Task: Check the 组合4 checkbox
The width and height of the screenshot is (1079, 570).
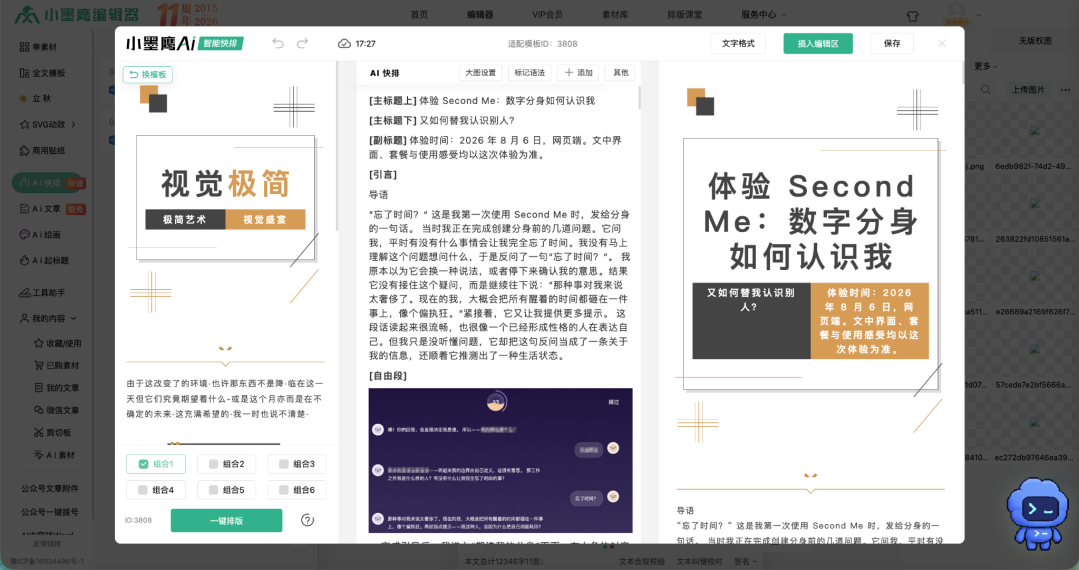Action: pos(142,490)
